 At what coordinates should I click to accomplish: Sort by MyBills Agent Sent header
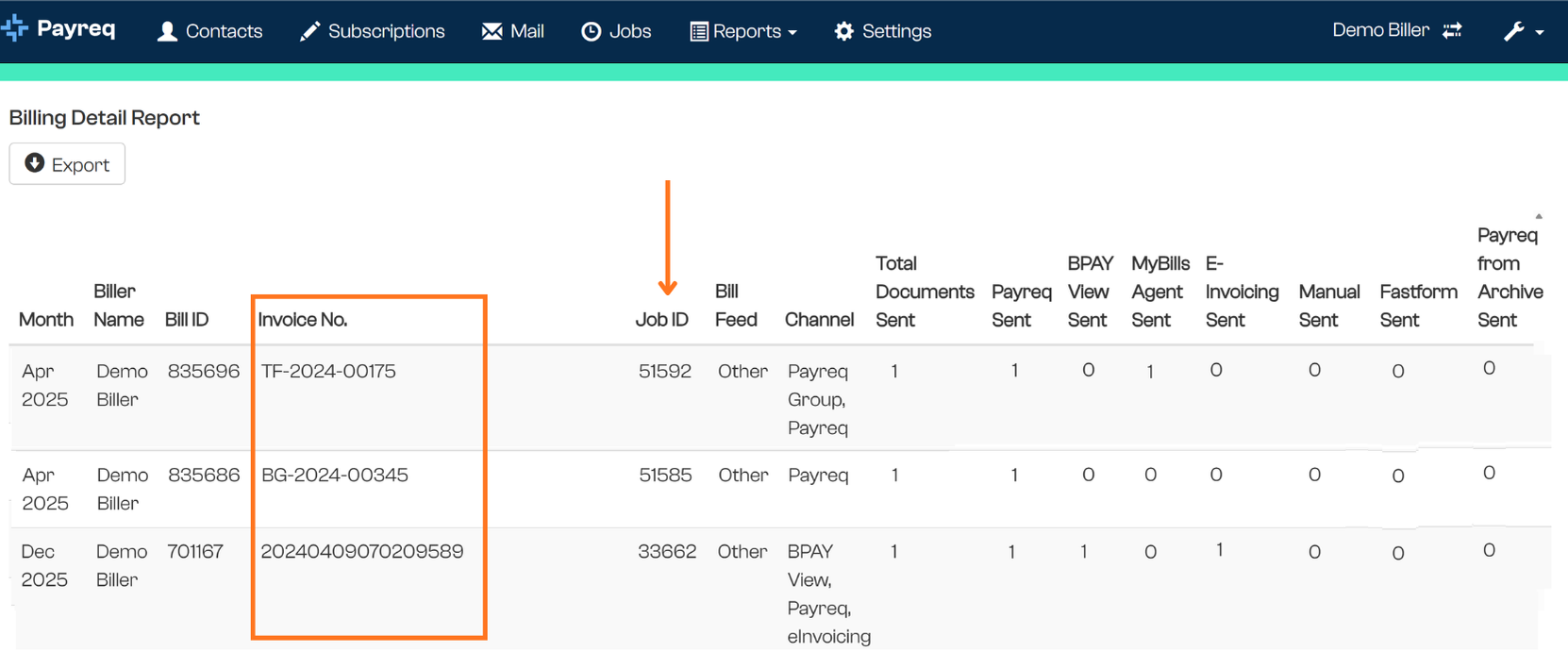(x=1160, y=292)
